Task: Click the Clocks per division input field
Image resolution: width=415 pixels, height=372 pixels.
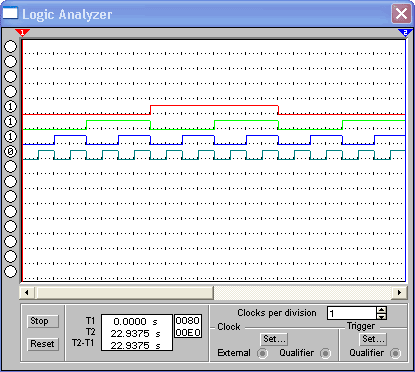Action: click(352, 313)
